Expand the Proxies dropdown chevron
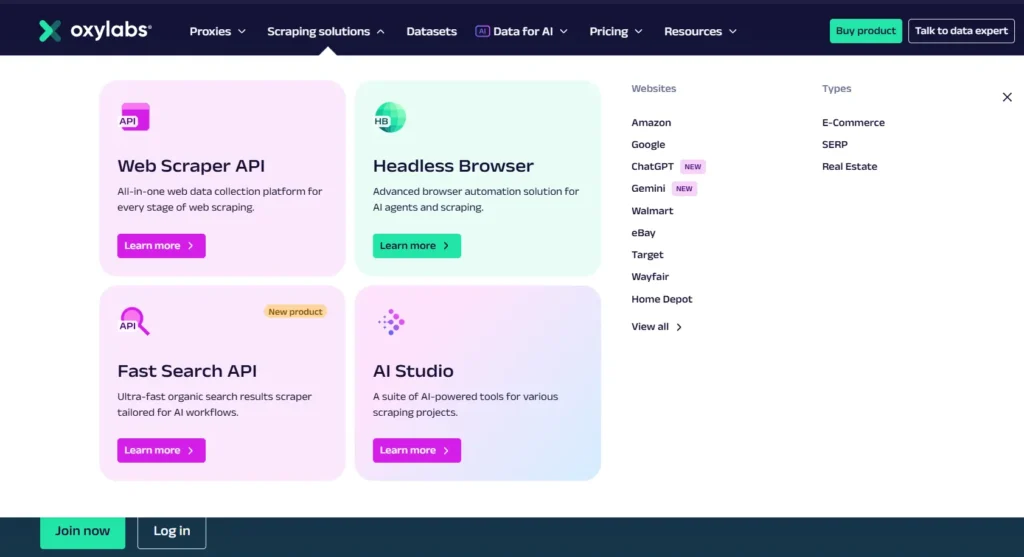The height and width of the screenshot is (557, 1024). (242, 31)
